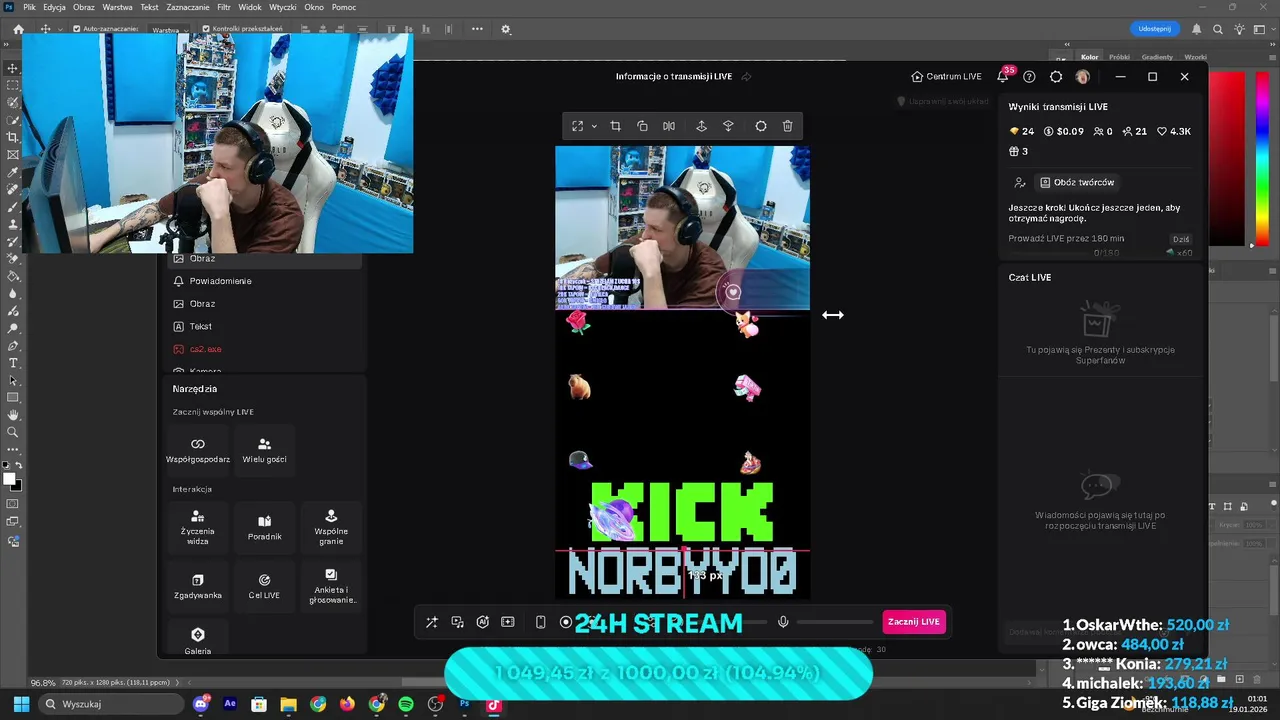This screenshot has width=1280, height=720.
Task: Share the LIVE info with arrow icon
Action: click(x=746, y=77)
